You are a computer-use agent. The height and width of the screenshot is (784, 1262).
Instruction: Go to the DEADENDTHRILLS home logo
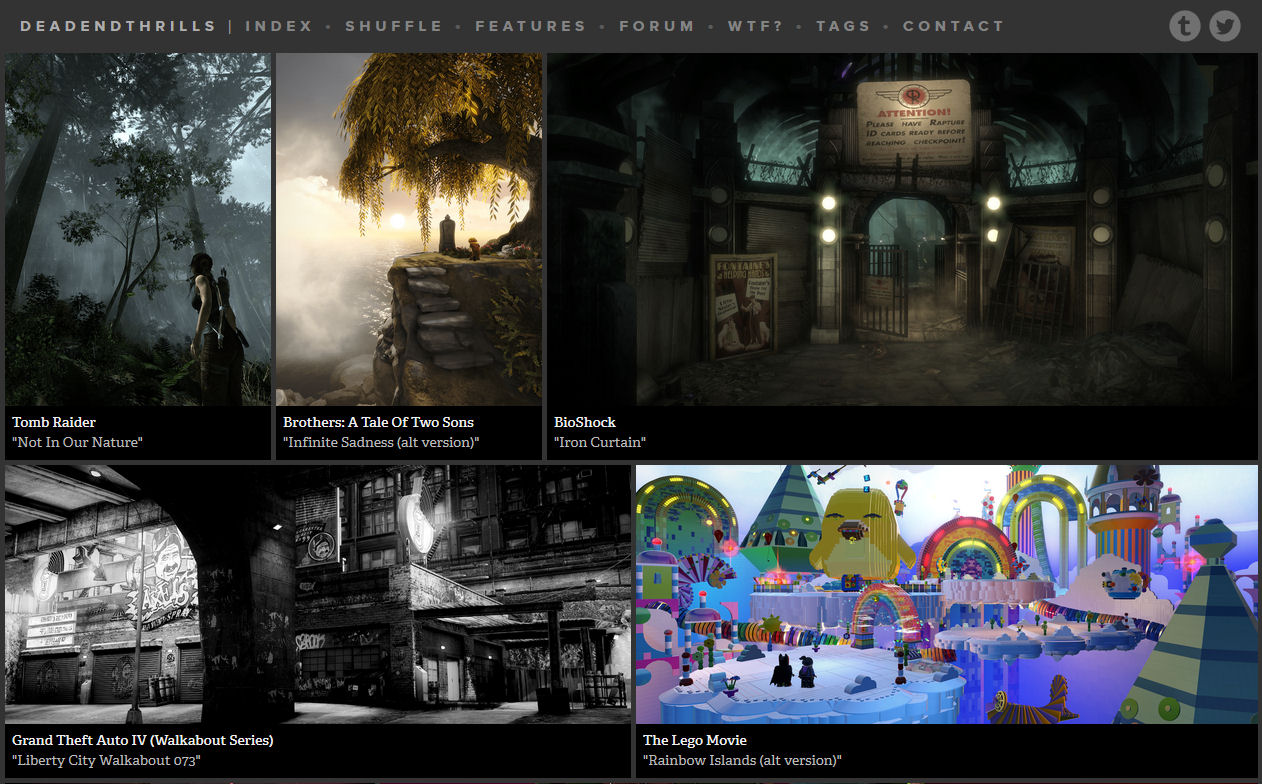point(118,26)
